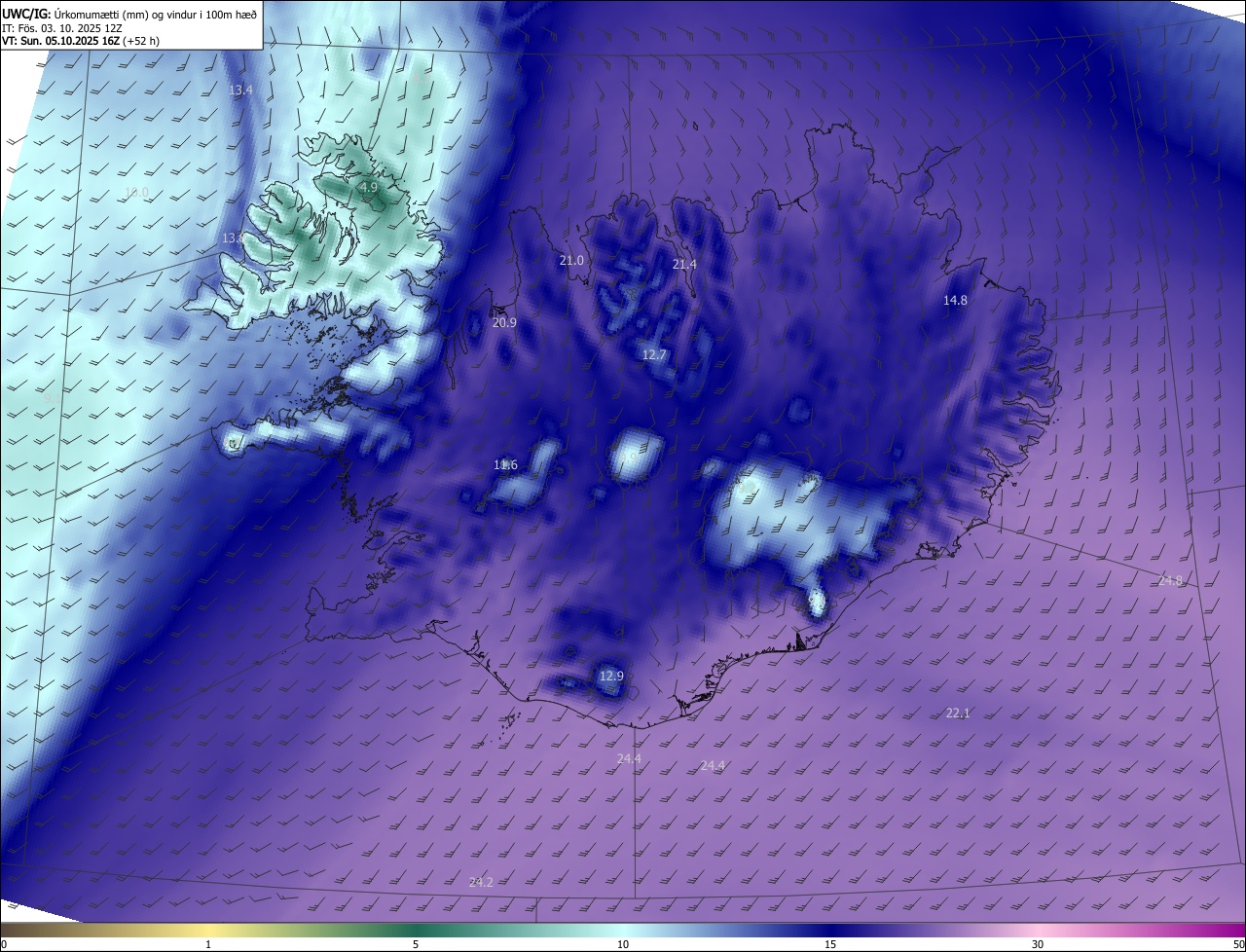Click the 20.9 value label
This screenshot has height=952, width=1246.
point(504,323)
